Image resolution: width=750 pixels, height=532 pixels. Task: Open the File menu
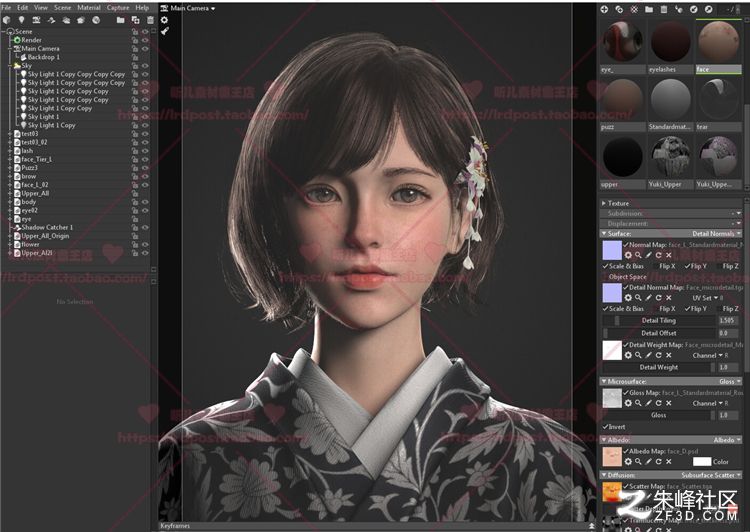(x=6, y=8)
